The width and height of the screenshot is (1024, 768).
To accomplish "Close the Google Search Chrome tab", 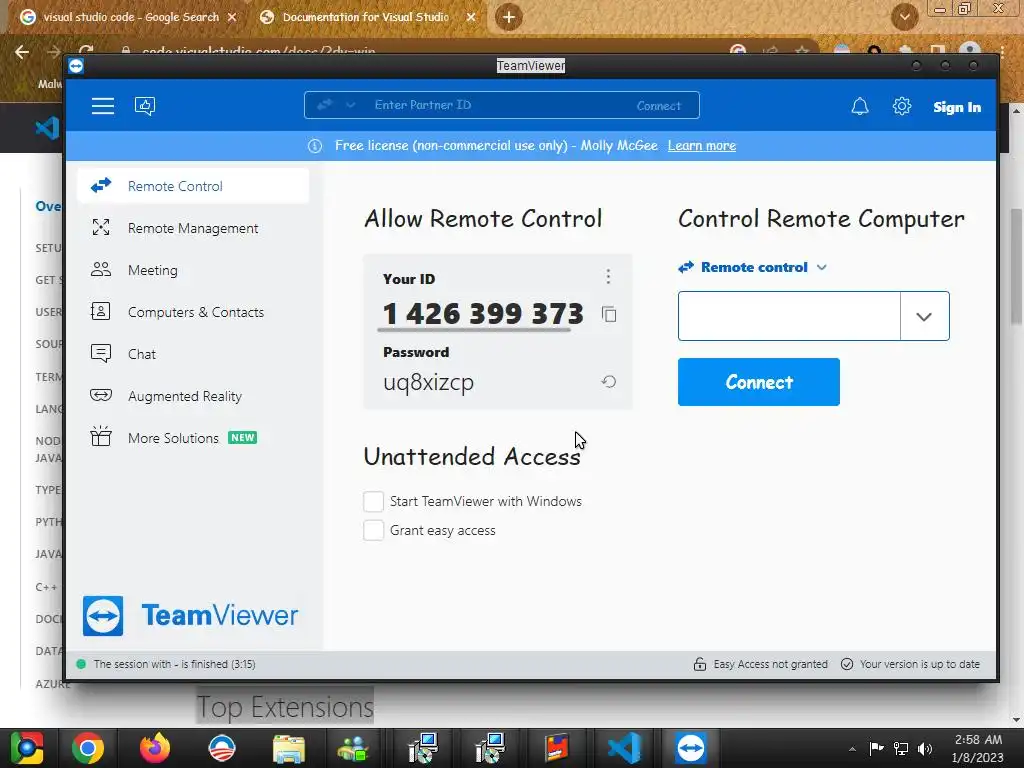I will click(x=232, y=18).
